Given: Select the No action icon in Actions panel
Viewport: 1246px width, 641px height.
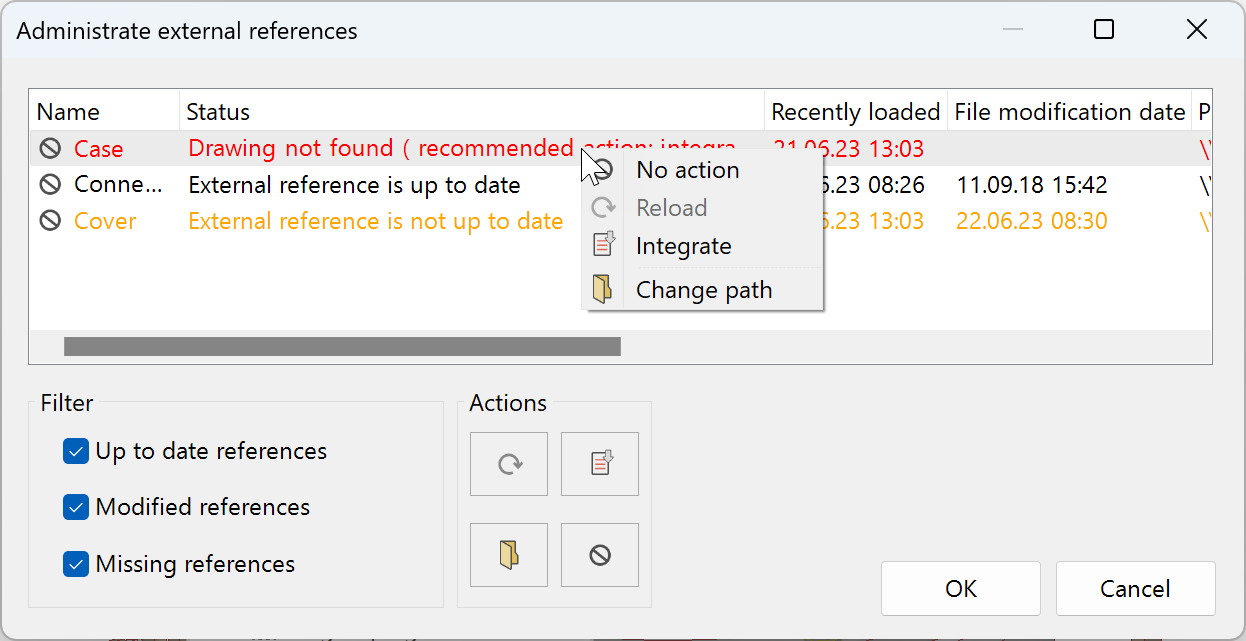Looking at the screenshot, I should pyautogui.click(x=599, y=554).
